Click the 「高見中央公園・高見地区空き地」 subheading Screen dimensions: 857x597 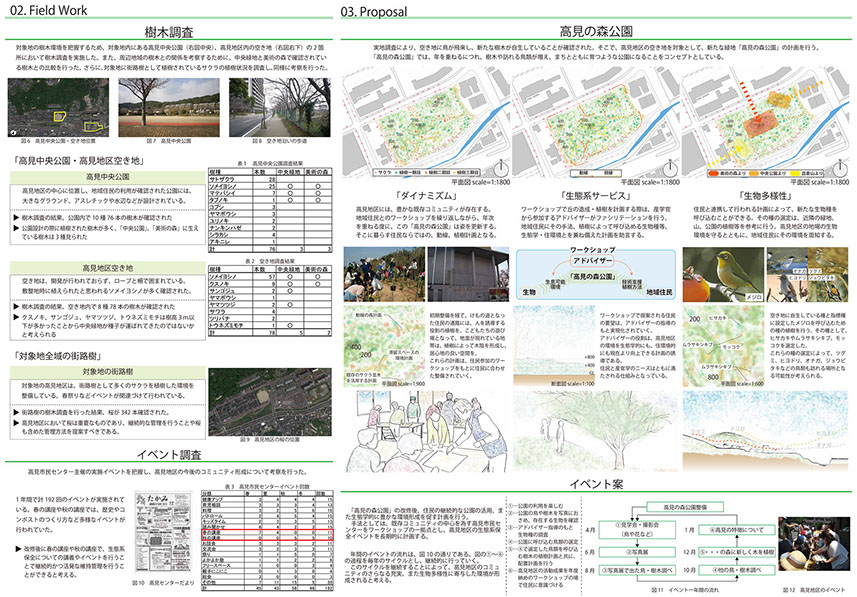78,161
